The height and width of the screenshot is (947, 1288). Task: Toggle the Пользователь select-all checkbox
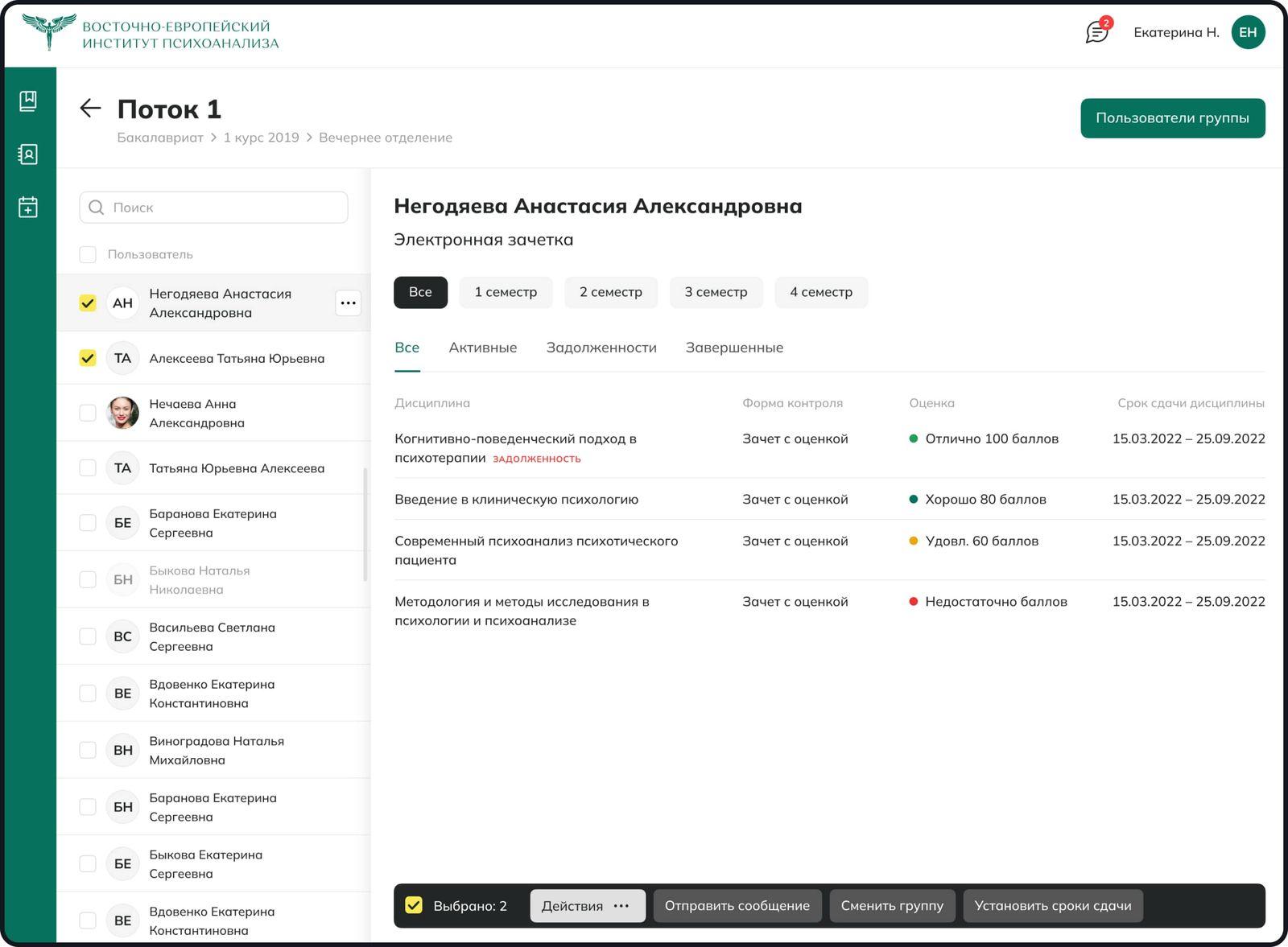[88, 254]
